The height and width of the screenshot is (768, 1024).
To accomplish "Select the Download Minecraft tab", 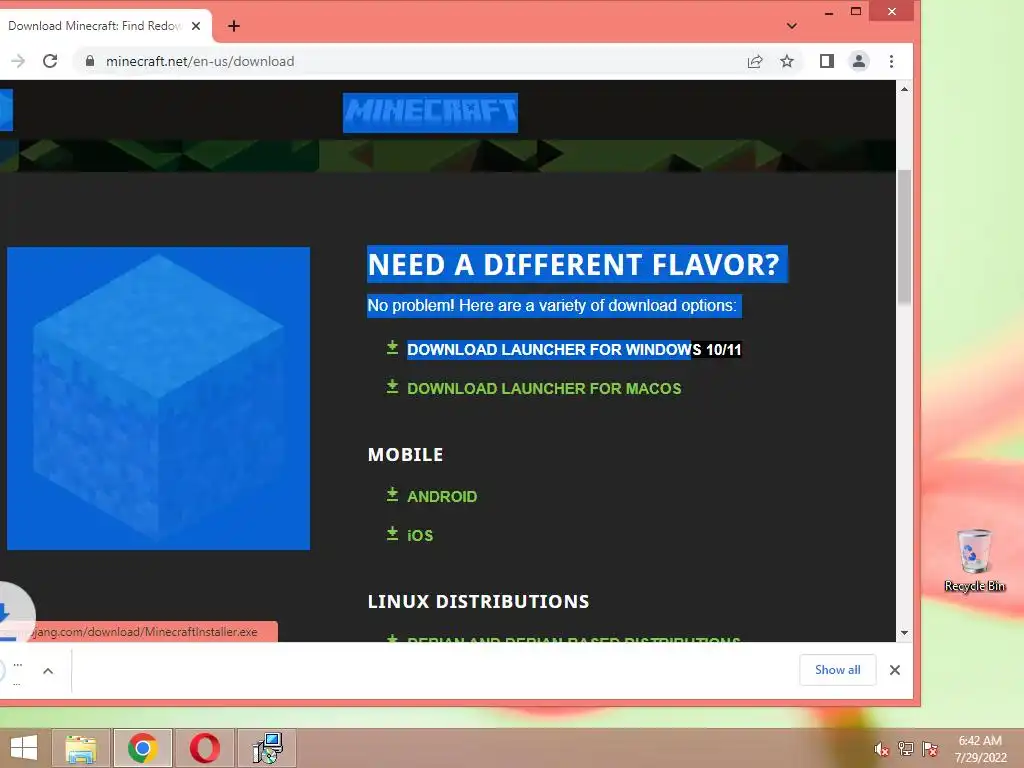I will click(95, 26).
